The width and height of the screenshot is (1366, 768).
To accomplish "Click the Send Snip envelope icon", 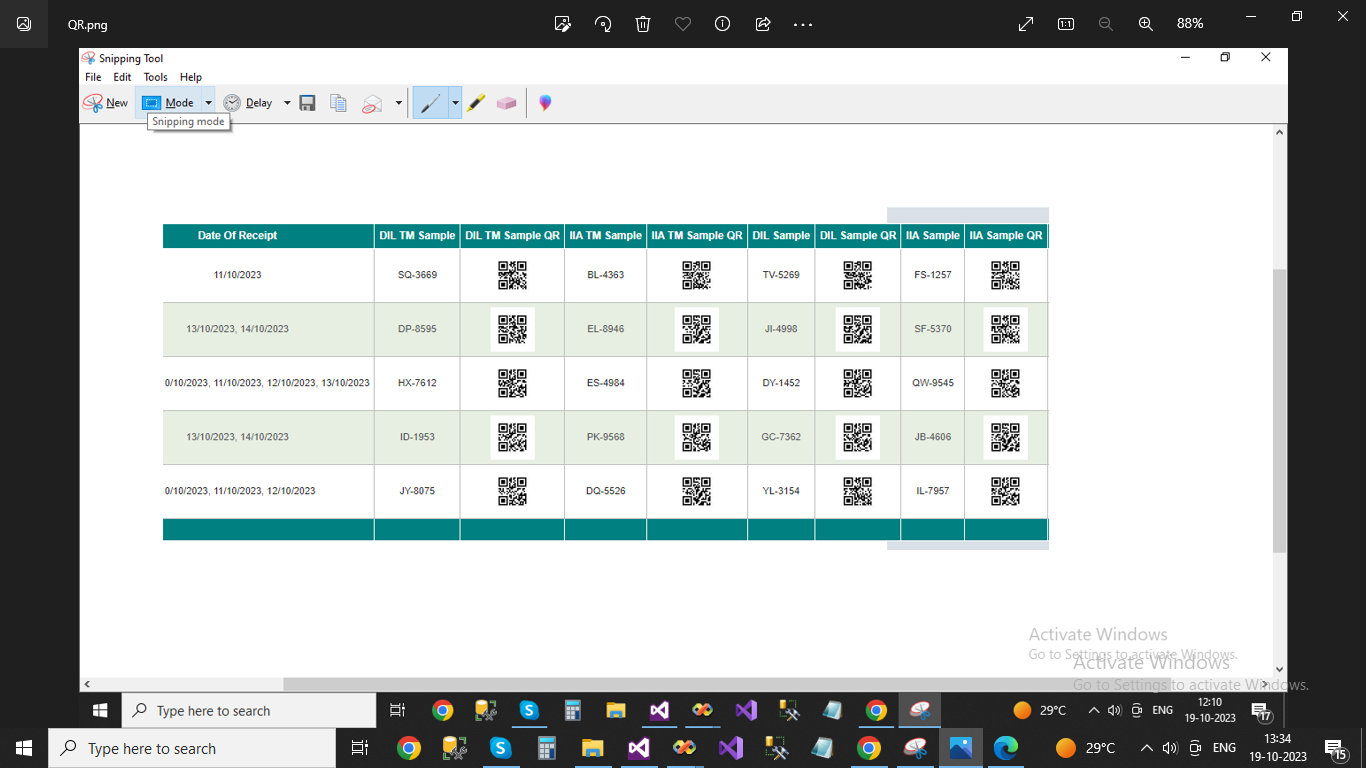I will click(372, 103).
